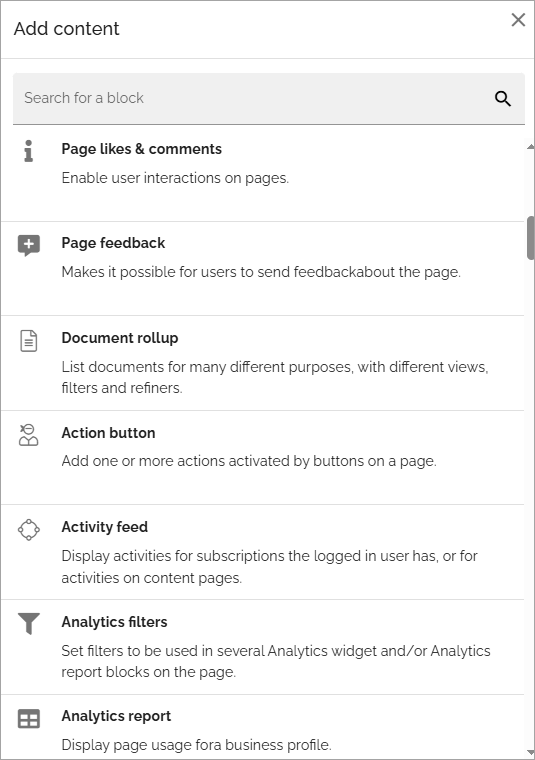
Task: Focus the Search for a block field
Action: (x=269, y=99)
